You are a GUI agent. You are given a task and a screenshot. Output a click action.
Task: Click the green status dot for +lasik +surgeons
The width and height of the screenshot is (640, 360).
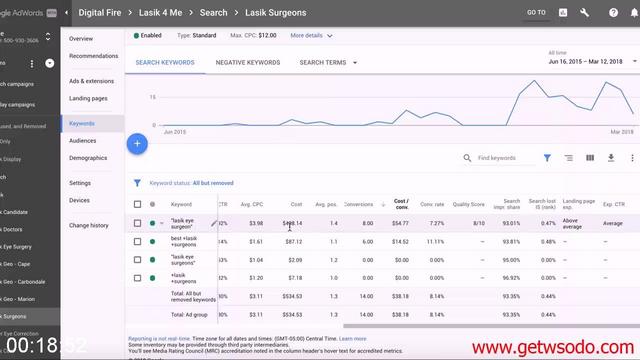click(x=152, y=278)
